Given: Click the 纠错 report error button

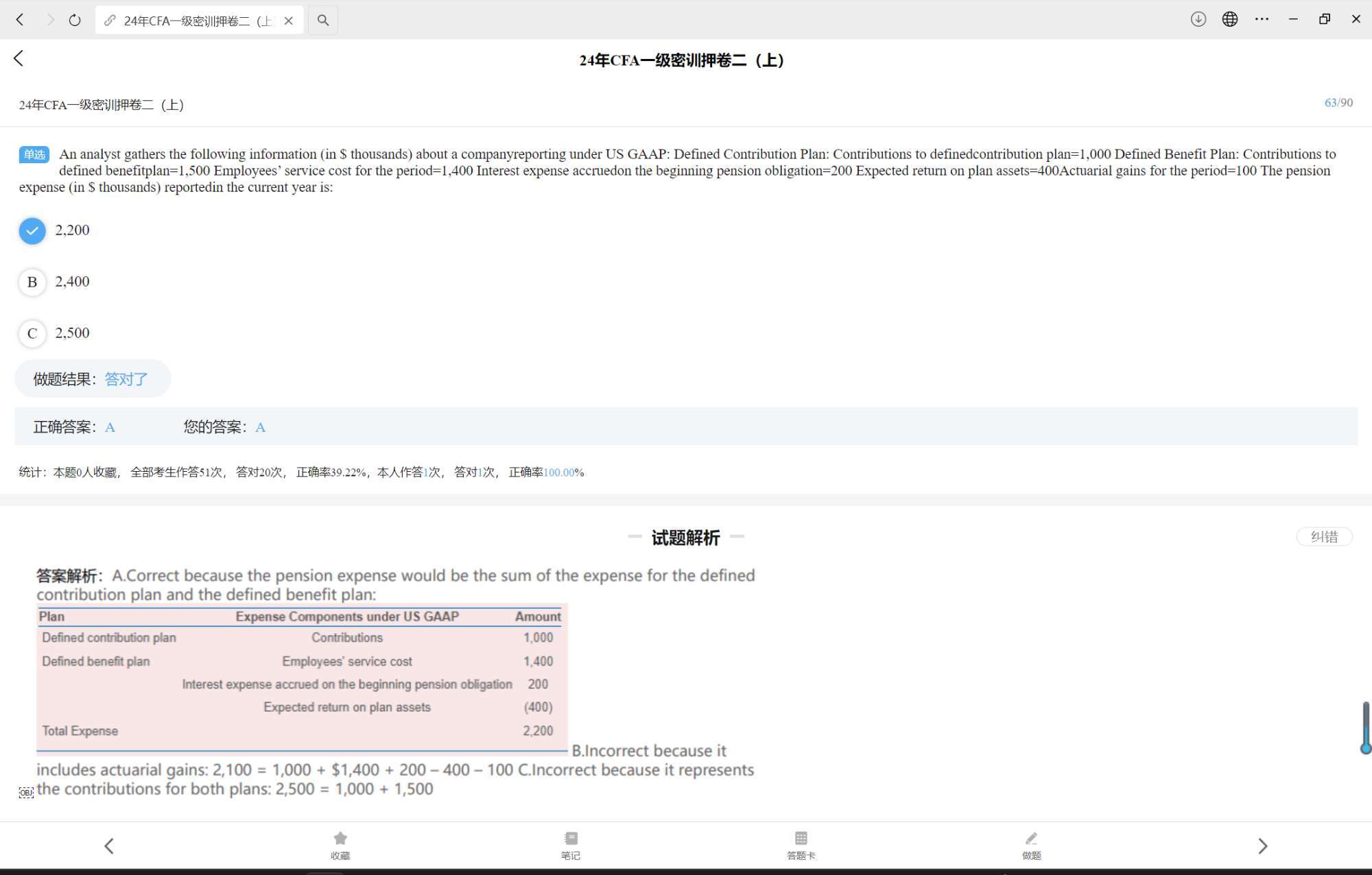Looking at the screenshot, I should coord(1324,537).
